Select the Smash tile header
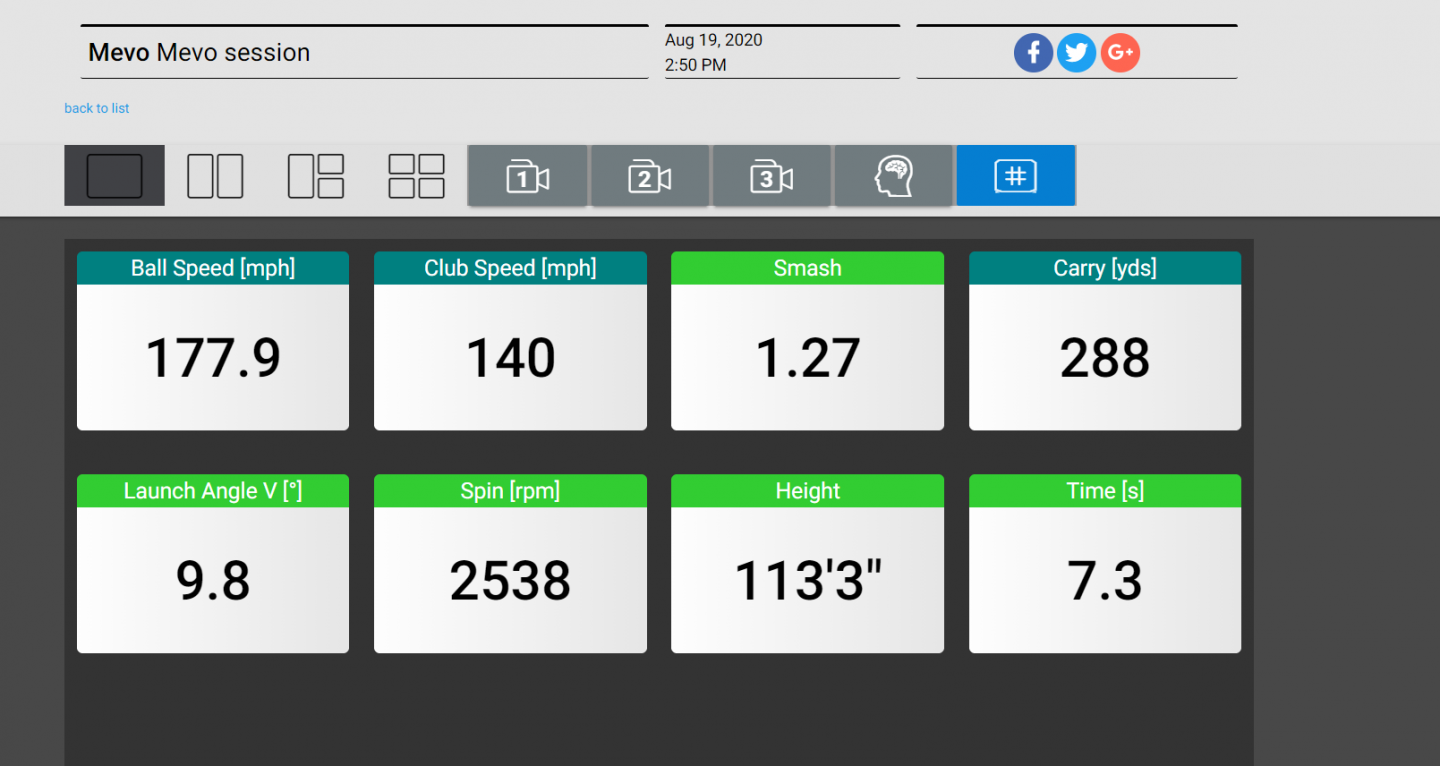The width and height of the screenshot is (1440, 766). (x=807, y=268)
